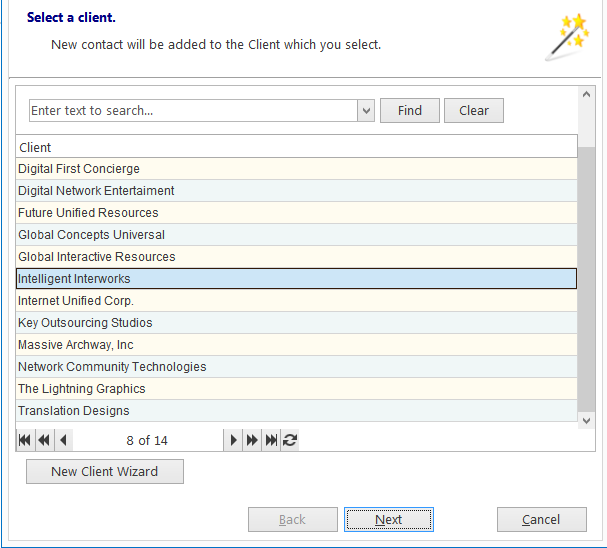Refresh the client list

point(290,440)
